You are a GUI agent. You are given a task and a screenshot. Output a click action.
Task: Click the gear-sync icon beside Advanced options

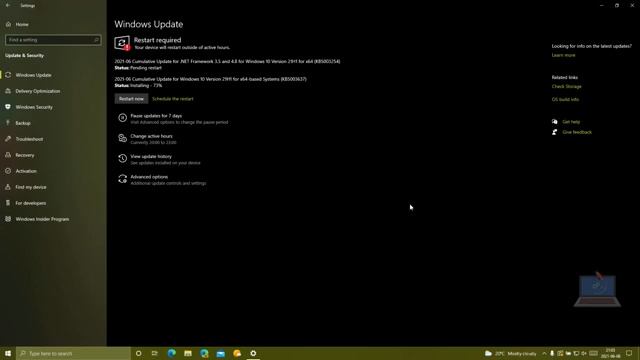tap(122, 179)
